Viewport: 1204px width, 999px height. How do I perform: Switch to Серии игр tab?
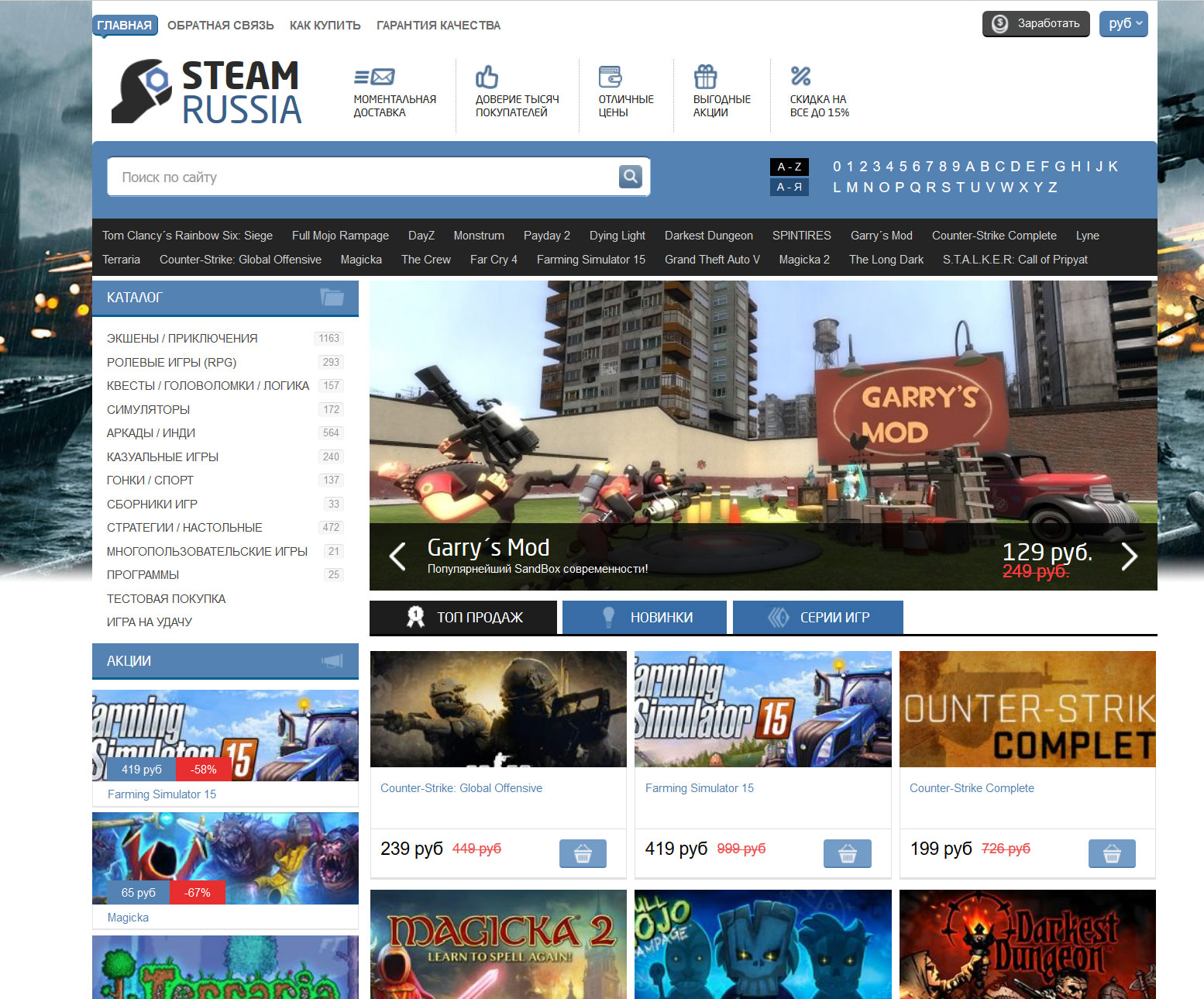[818, 617]
